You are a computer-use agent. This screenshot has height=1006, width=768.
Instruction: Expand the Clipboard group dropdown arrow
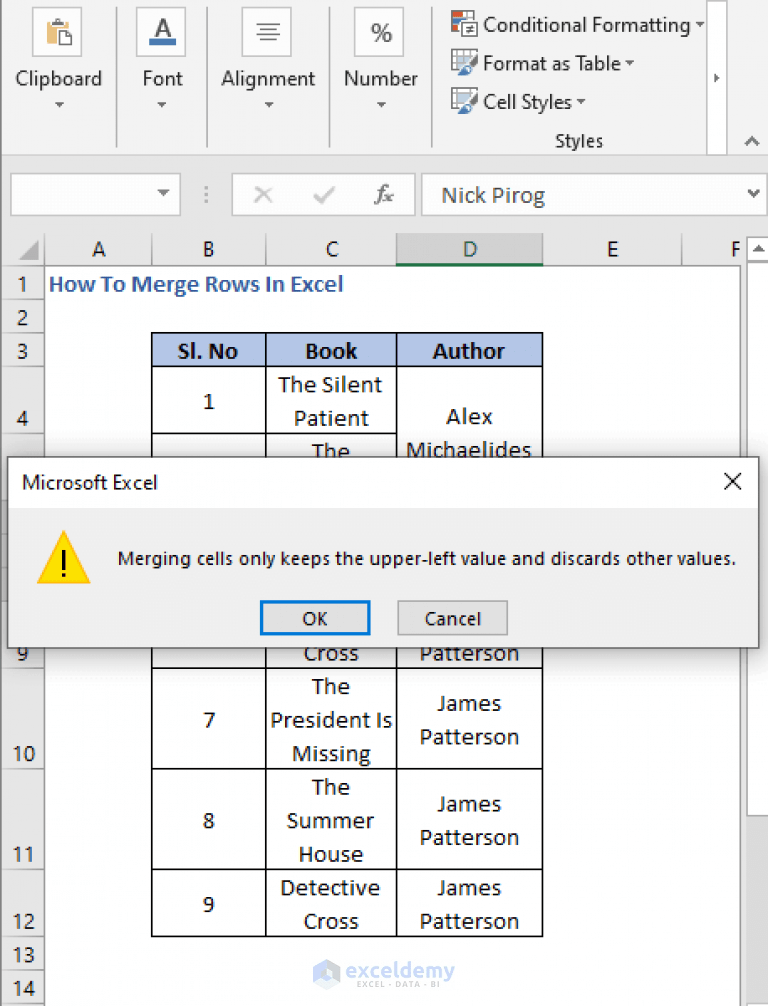click(x=59, y=105)
